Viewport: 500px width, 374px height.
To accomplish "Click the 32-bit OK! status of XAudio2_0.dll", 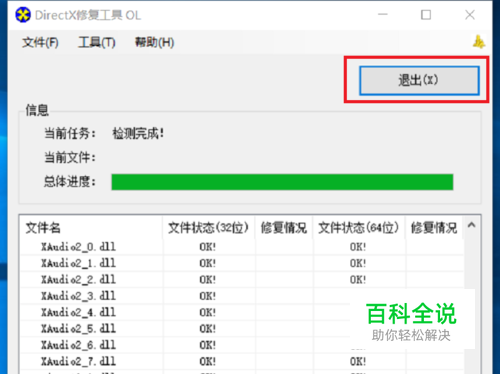I will pyautogui.click(x=208, y=247).
